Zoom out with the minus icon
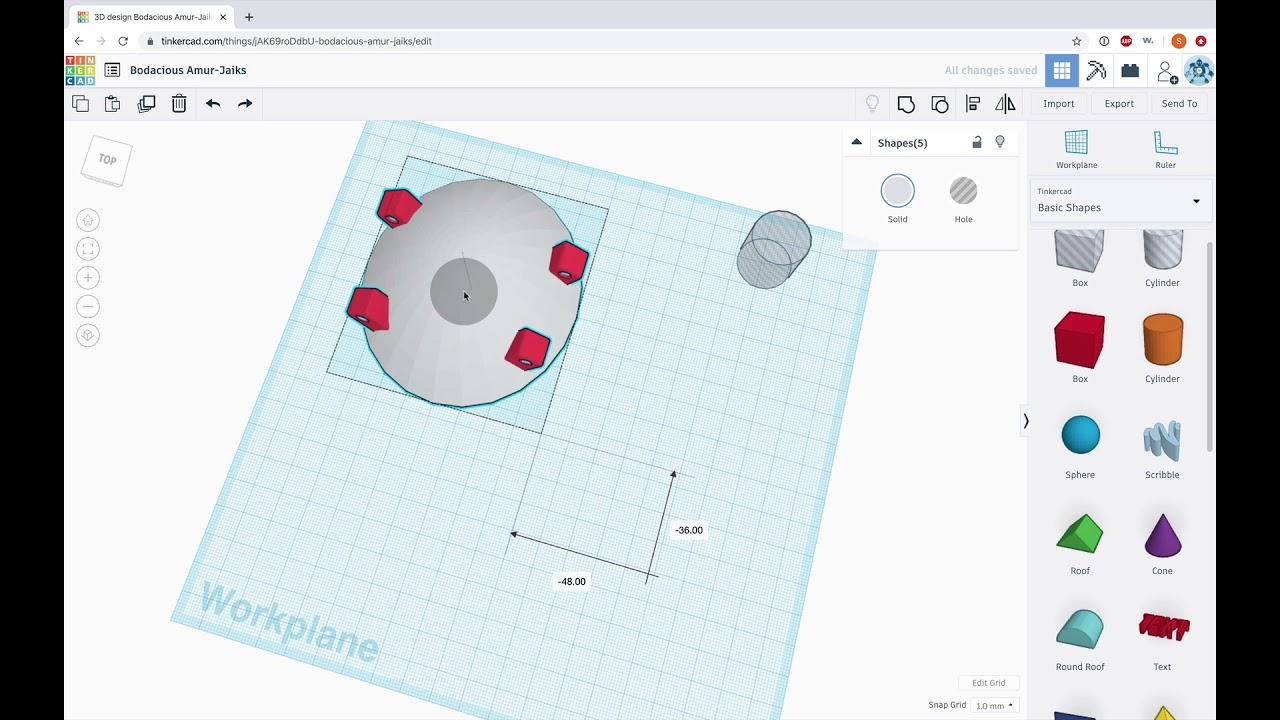The image size is (1280, 720). point(88,307)
